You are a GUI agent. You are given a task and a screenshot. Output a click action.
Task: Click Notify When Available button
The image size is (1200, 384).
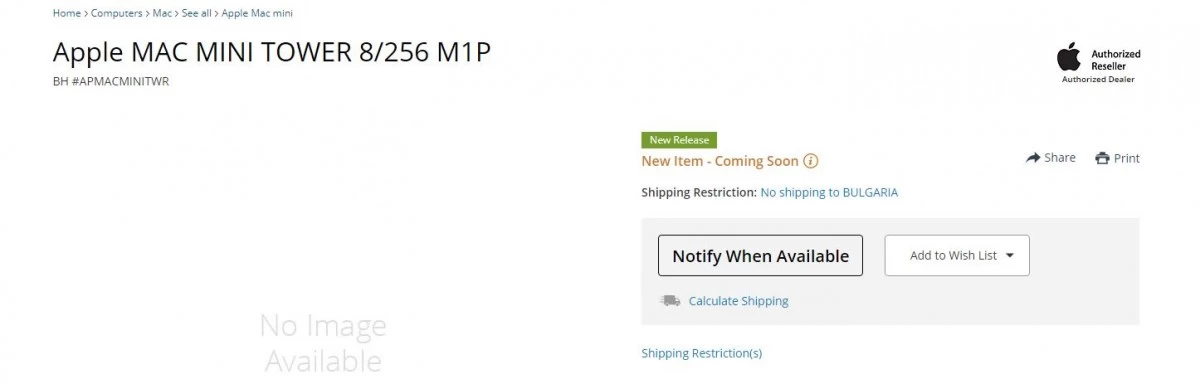(x=760, y=256)
